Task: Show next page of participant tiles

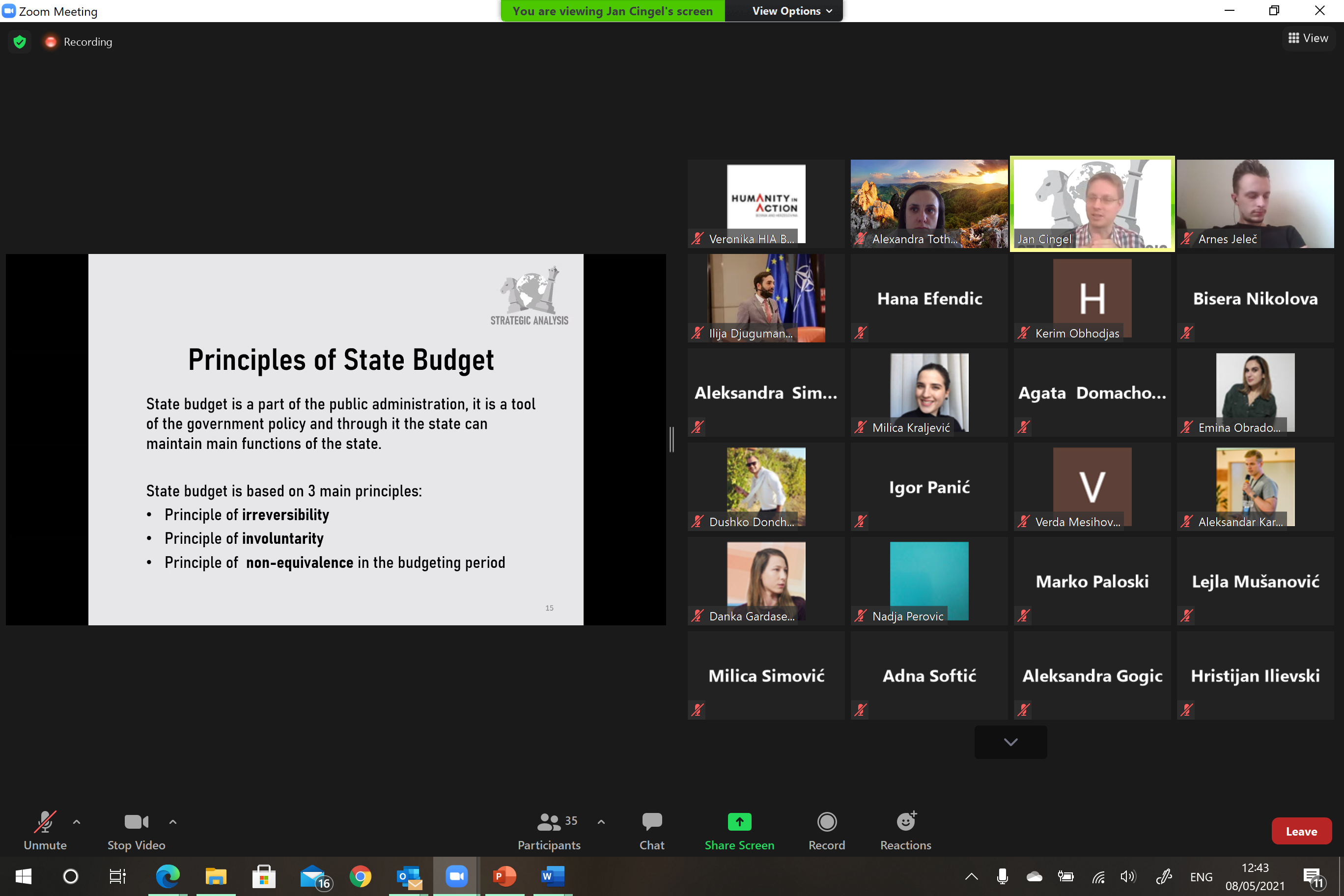Action: (x=1010, y=742)
